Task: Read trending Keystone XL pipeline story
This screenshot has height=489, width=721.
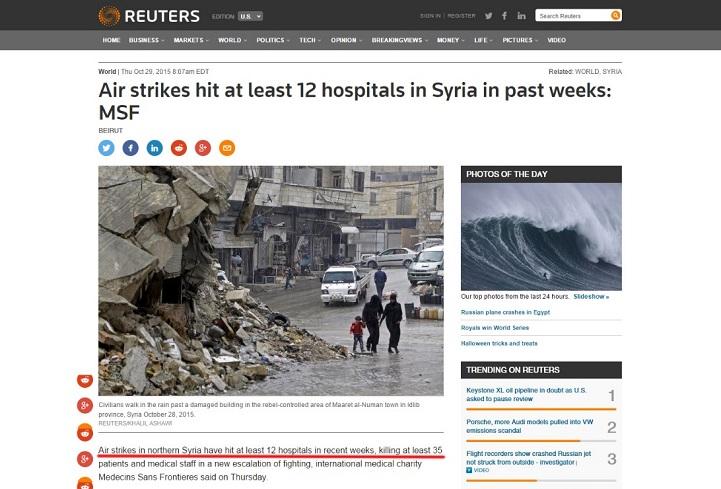Action: coord(526,394)
